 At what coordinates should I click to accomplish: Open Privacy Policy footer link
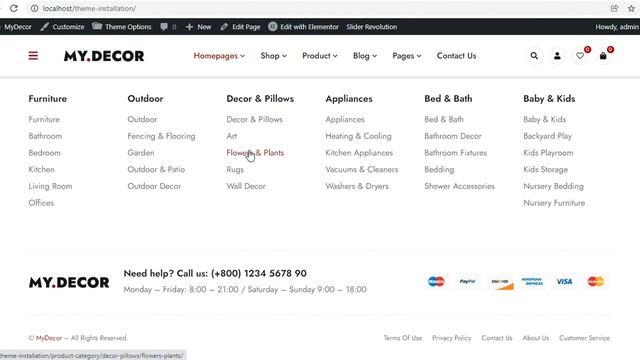coord(452,338)
